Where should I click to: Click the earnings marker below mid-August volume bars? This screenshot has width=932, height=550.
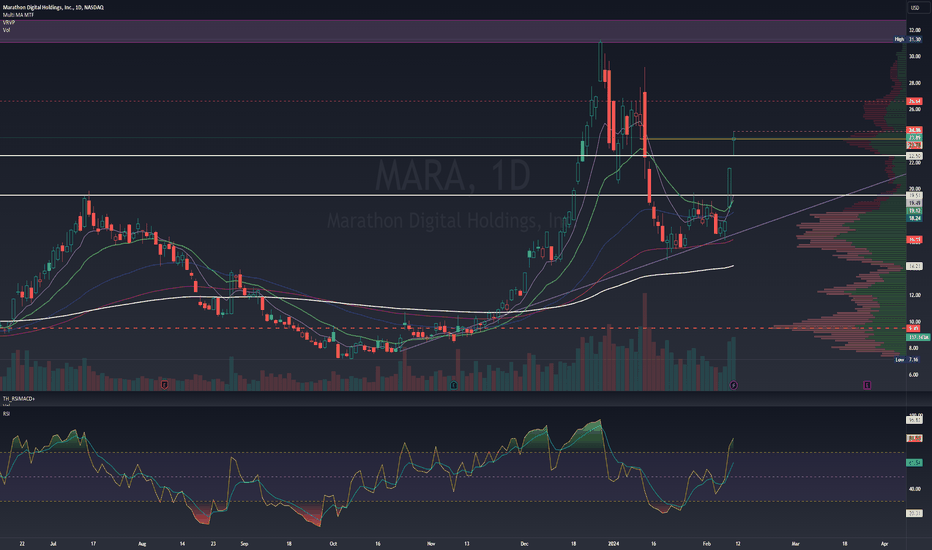(165, 385)
